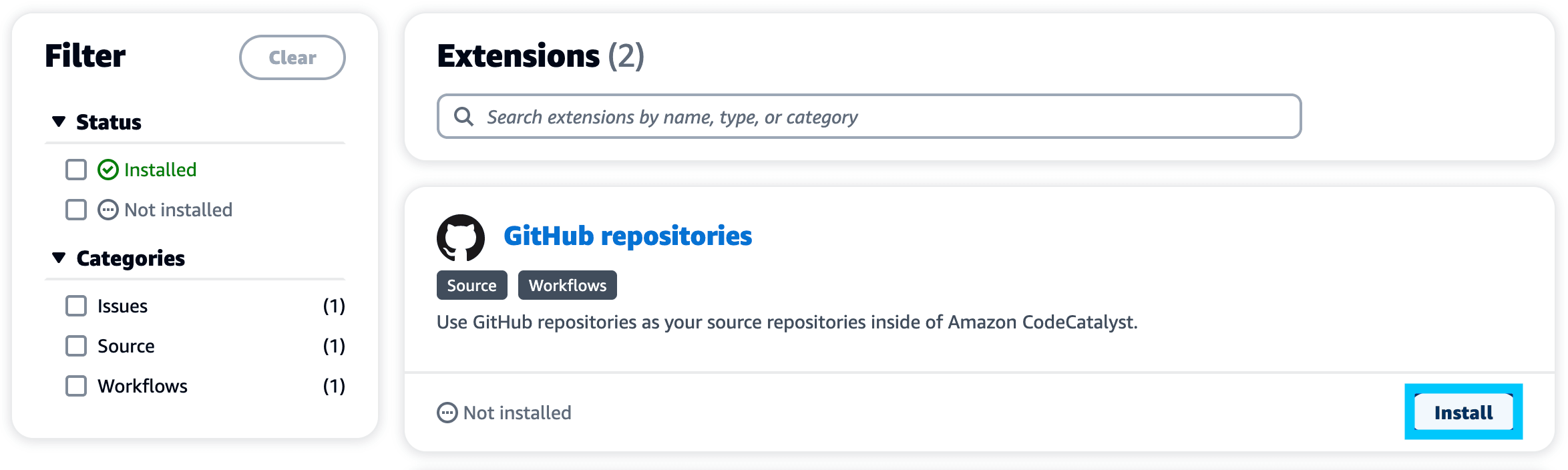Enable the Installed status checkbox

click(x=76, y=170)
